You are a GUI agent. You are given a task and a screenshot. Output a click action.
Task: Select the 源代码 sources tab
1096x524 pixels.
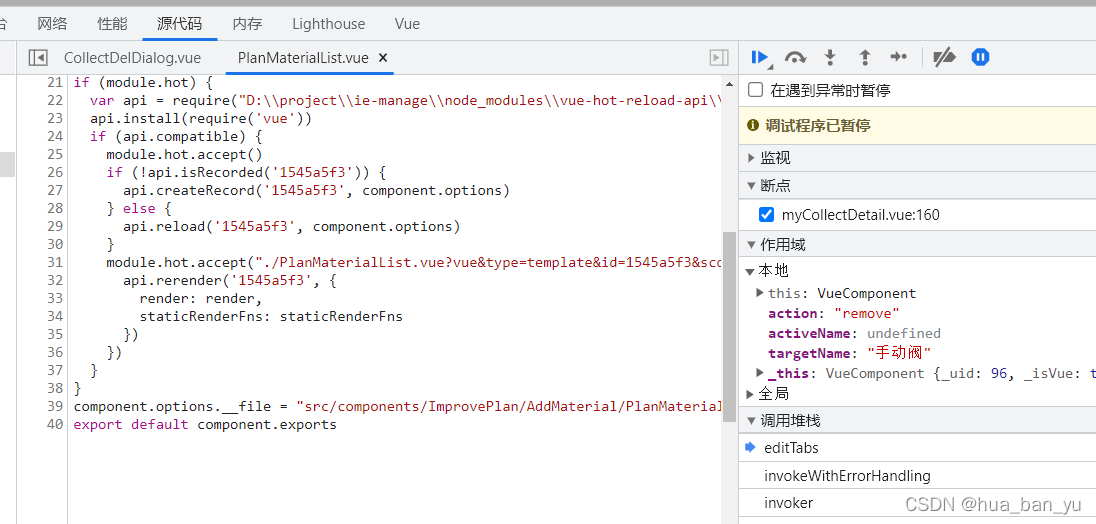click(180, 24)
